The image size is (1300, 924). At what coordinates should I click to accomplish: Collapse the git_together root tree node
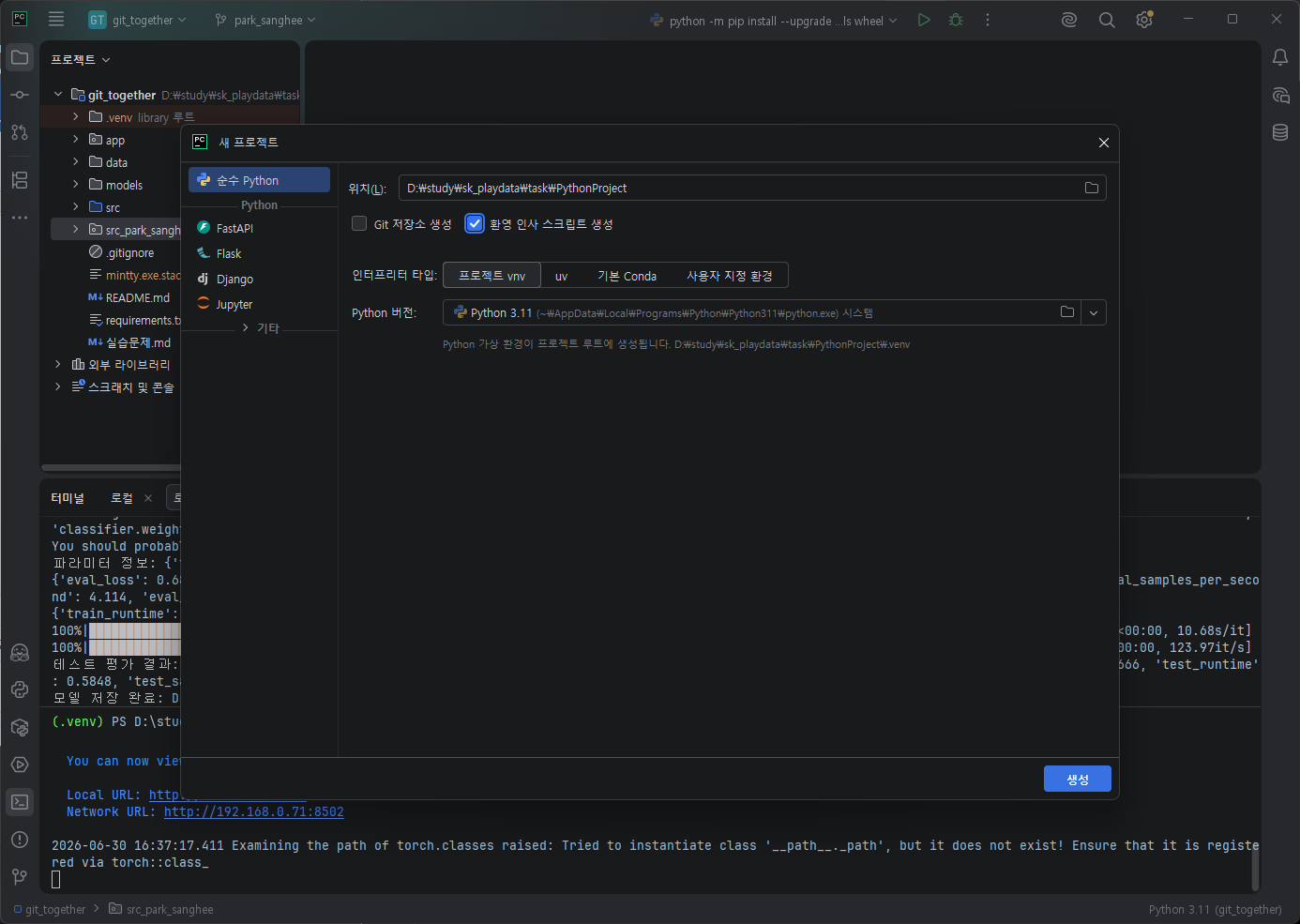(x=58, y=95)
